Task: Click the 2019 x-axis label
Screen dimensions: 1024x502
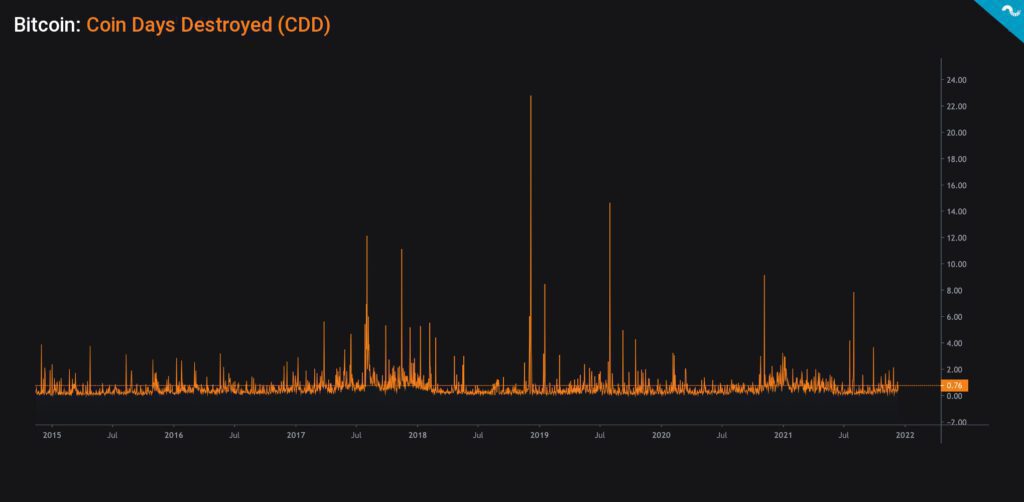Action: click(x=539, y=435)
